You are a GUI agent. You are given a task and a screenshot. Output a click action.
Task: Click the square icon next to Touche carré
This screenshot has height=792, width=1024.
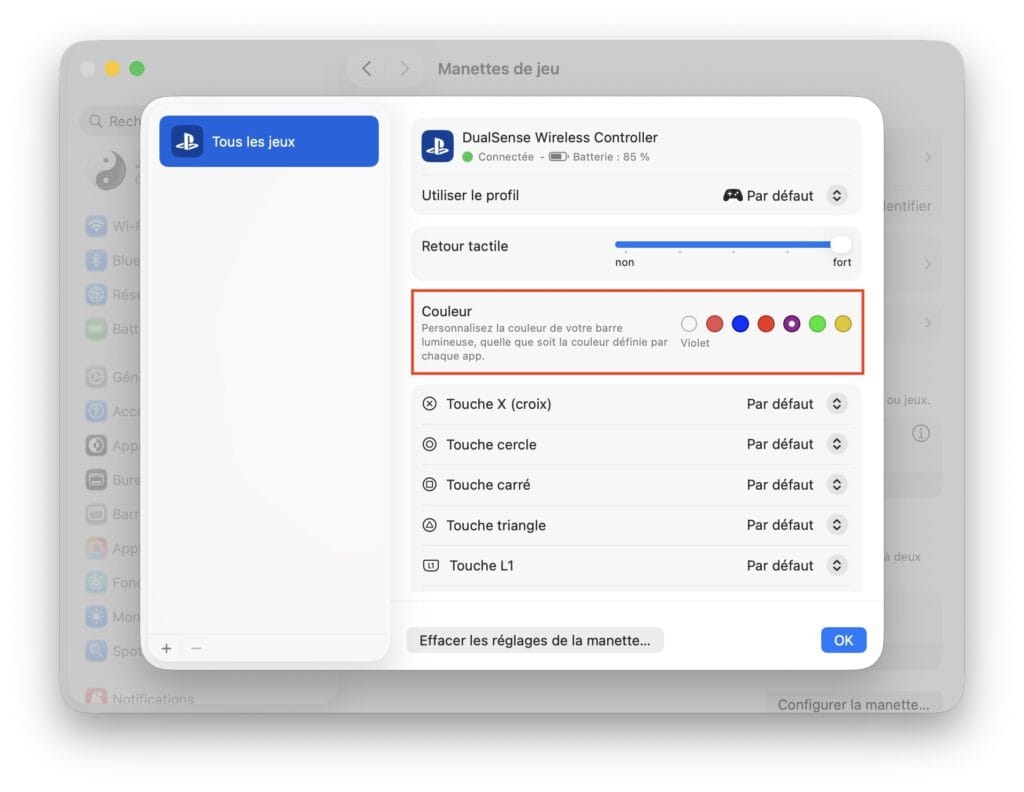click(x=430, y=485)
